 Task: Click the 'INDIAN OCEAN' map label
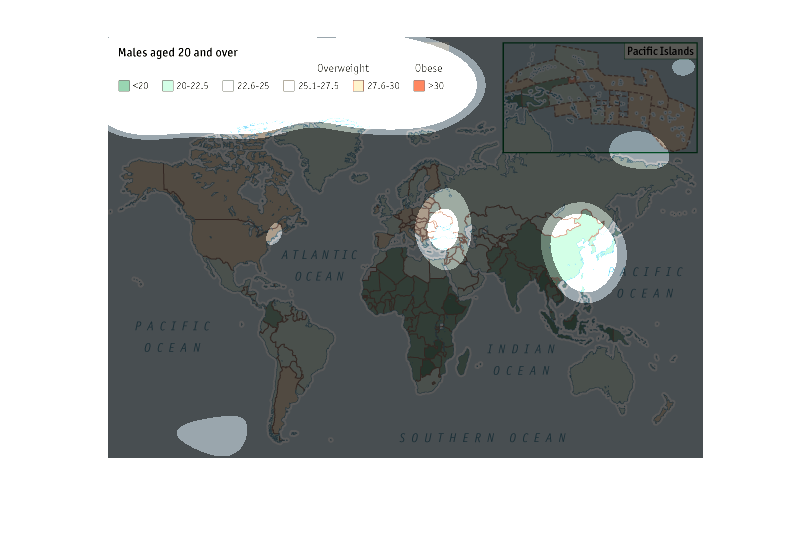point(522,359)
